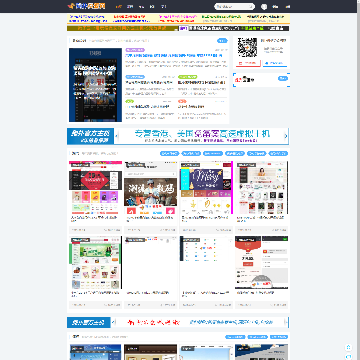Screen dimensions: 360x360
Task: Click the QR code image
Action: point(247,47)
